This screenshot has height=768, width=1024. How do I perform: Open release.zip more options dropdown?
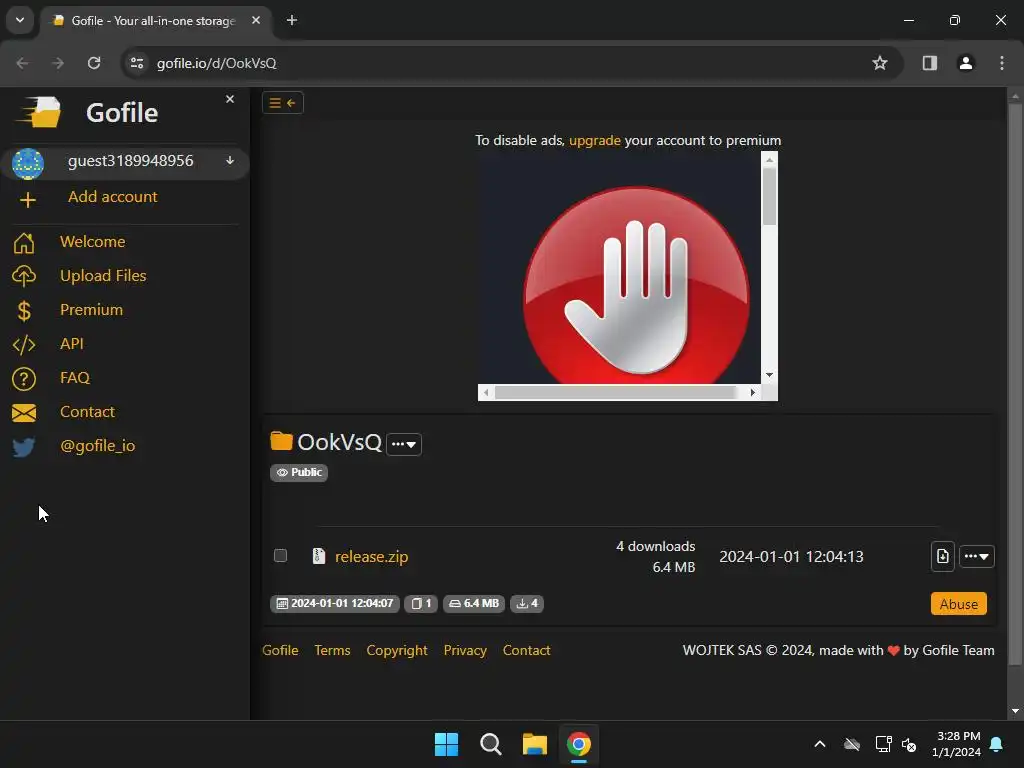(977, 556)
